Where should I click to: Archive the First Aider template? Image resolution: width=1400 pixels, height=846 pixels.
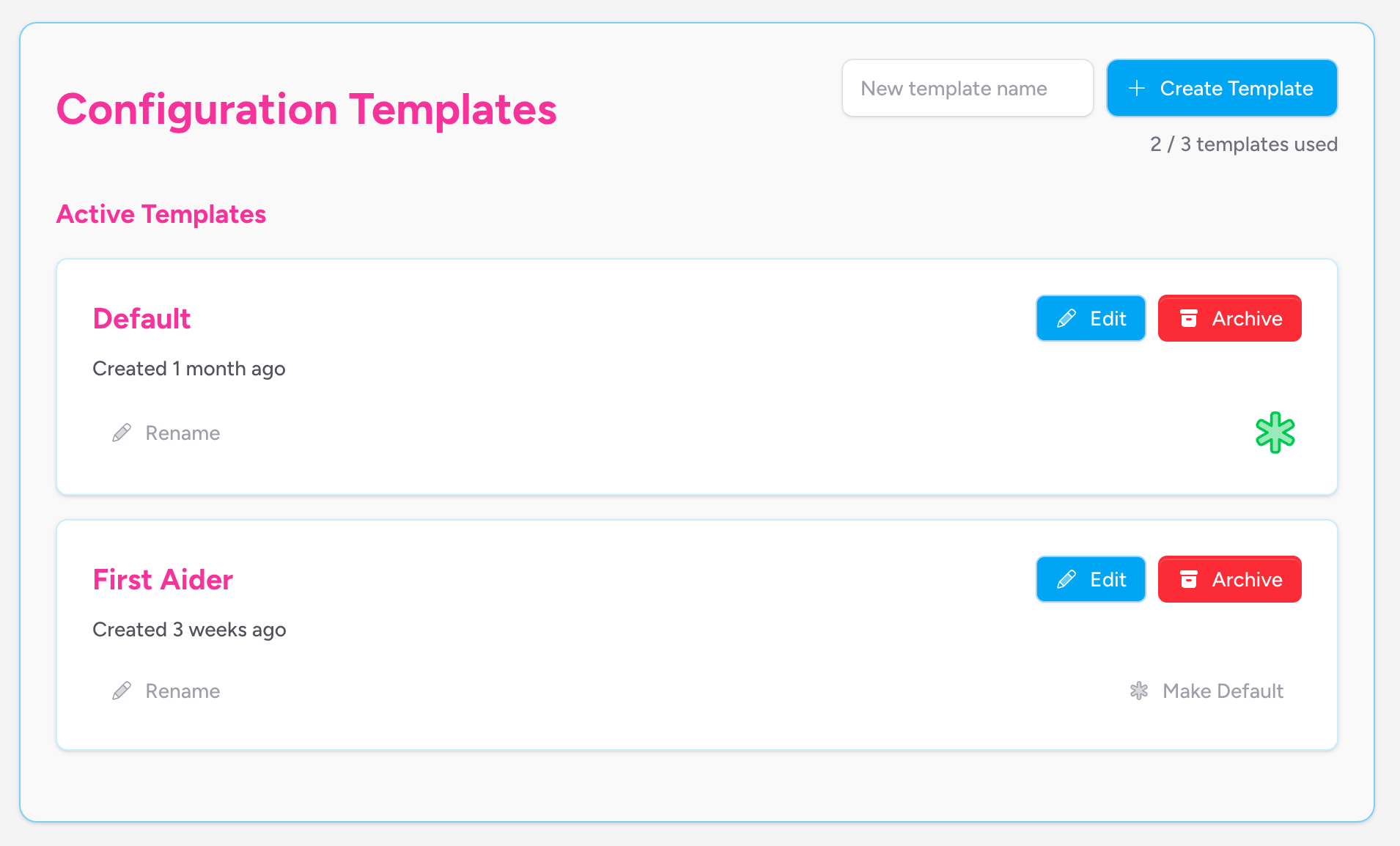click(x=1229, y=579)
